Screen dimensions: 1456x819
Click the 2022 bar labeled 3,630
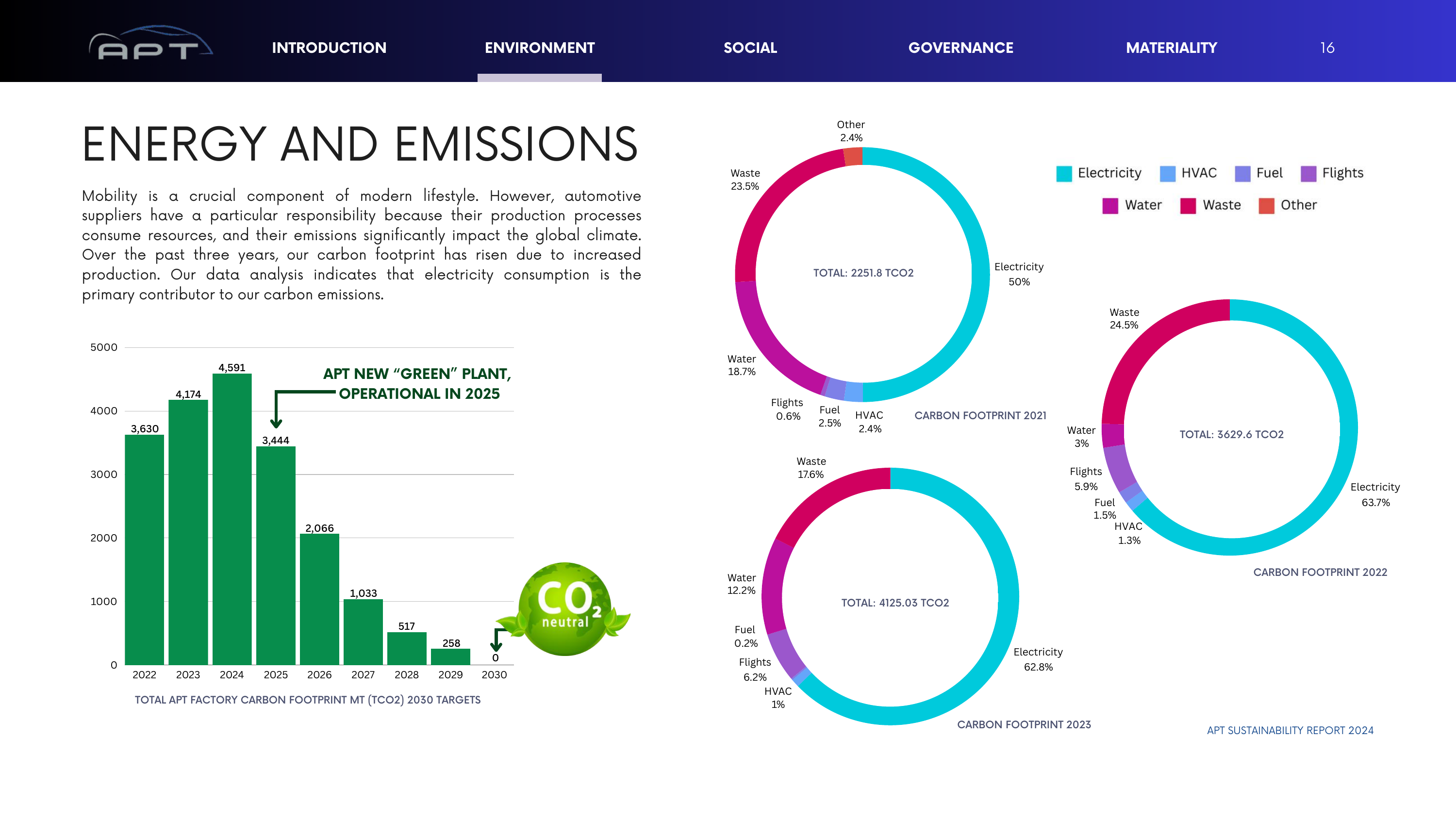pos(144,549)
